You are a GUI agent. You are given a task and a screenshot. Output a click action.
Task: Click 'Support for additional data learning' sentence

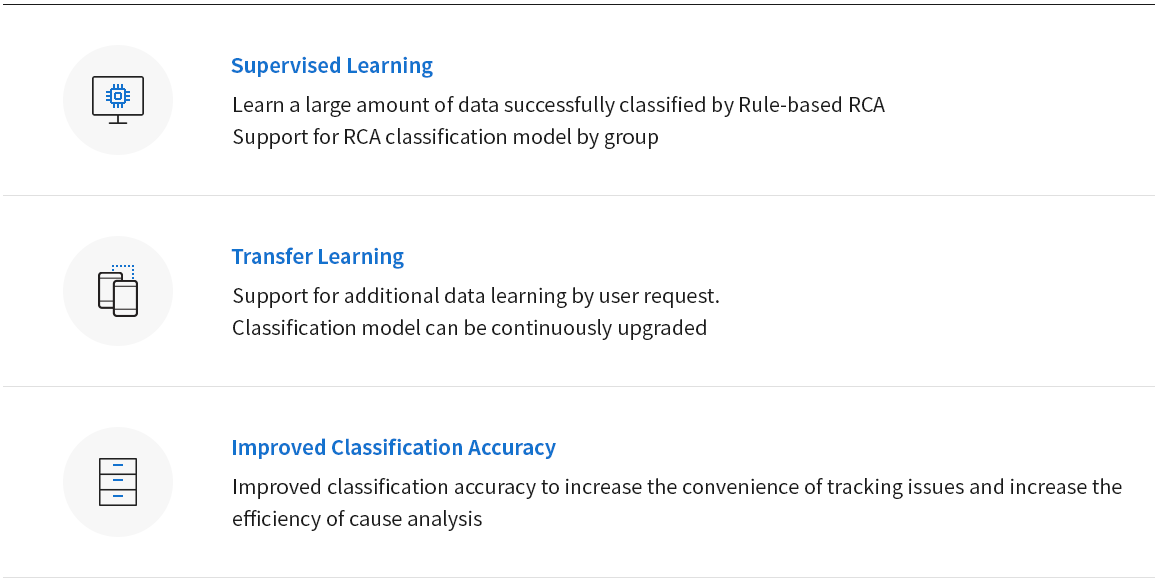click(x=476, y=296)
